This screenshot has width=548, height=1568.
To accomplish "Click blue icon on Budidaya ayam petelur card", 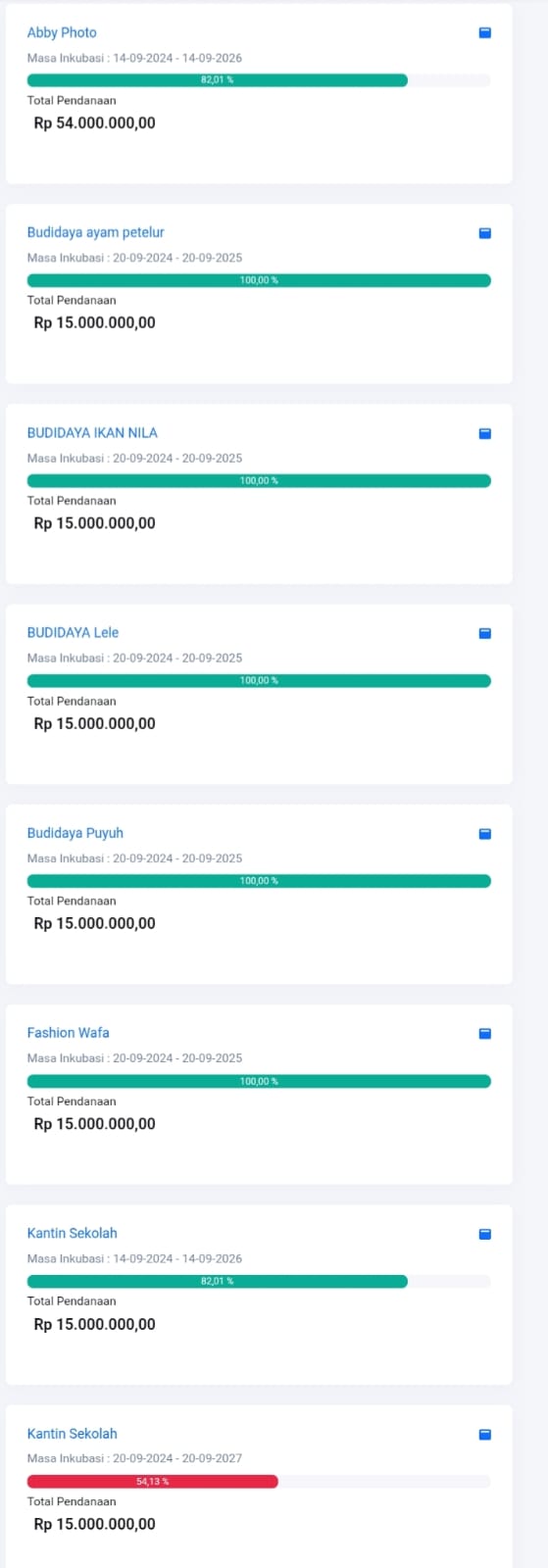I will [484, 233].
